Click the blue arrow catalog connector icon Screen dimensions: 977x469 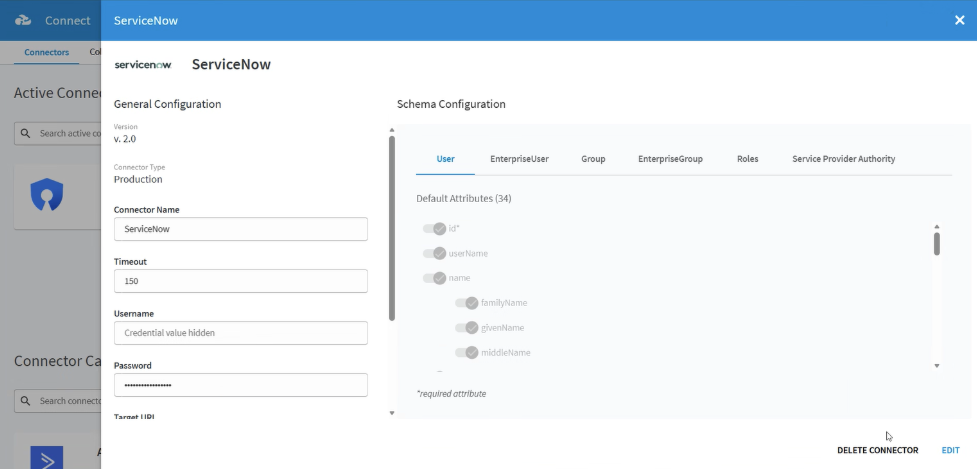tap(47, 458)
